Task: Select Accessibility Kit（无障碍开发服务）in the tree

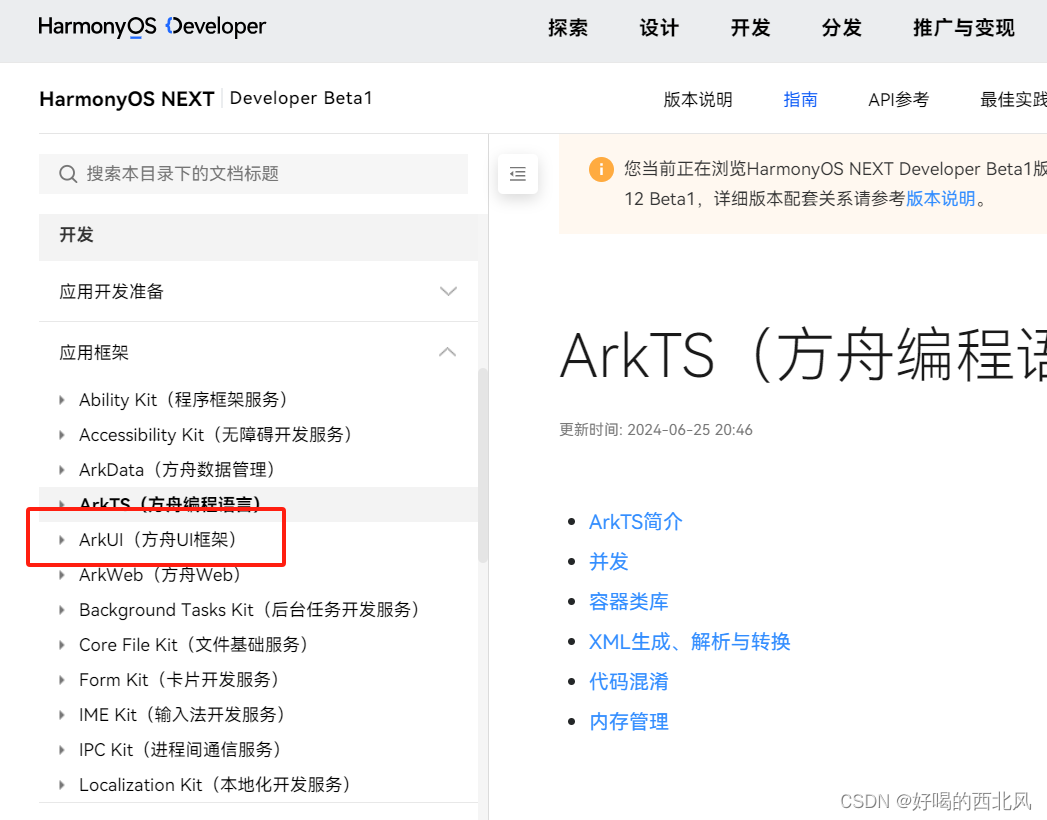Action: (x=215, y=435)
